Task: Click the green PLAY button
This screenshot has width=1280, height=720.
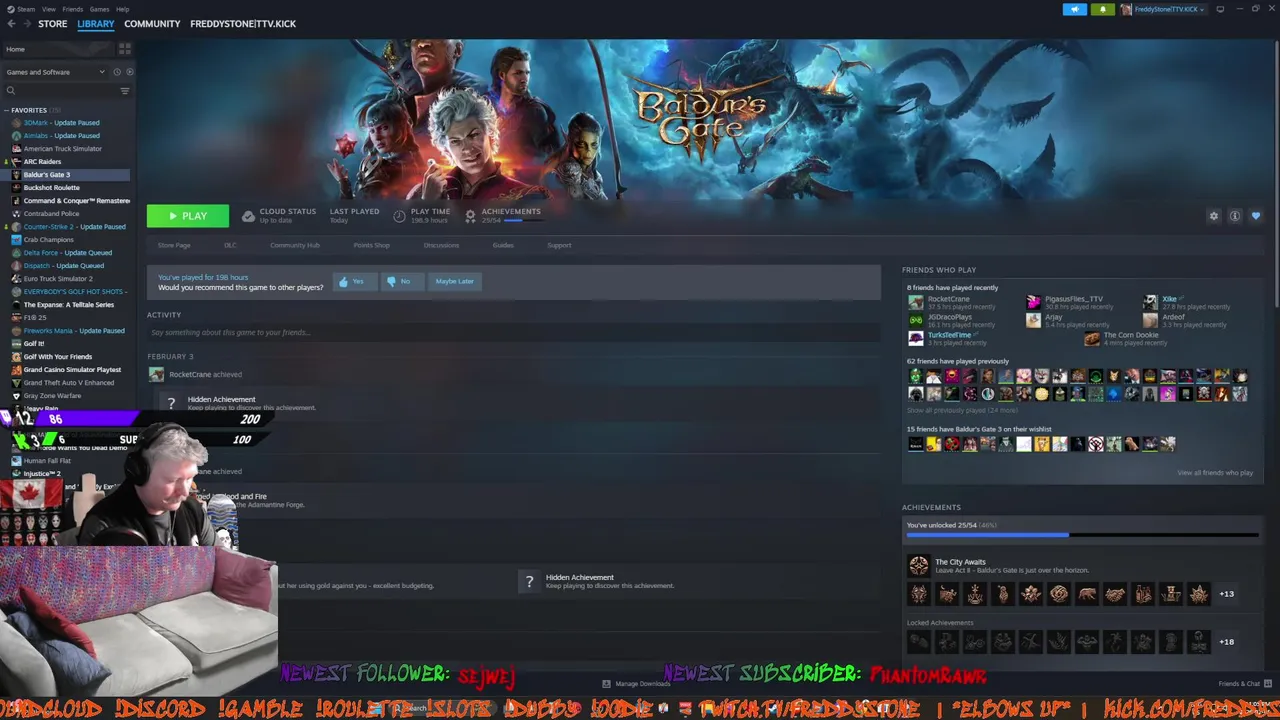Action: click(x=188, y=216)
